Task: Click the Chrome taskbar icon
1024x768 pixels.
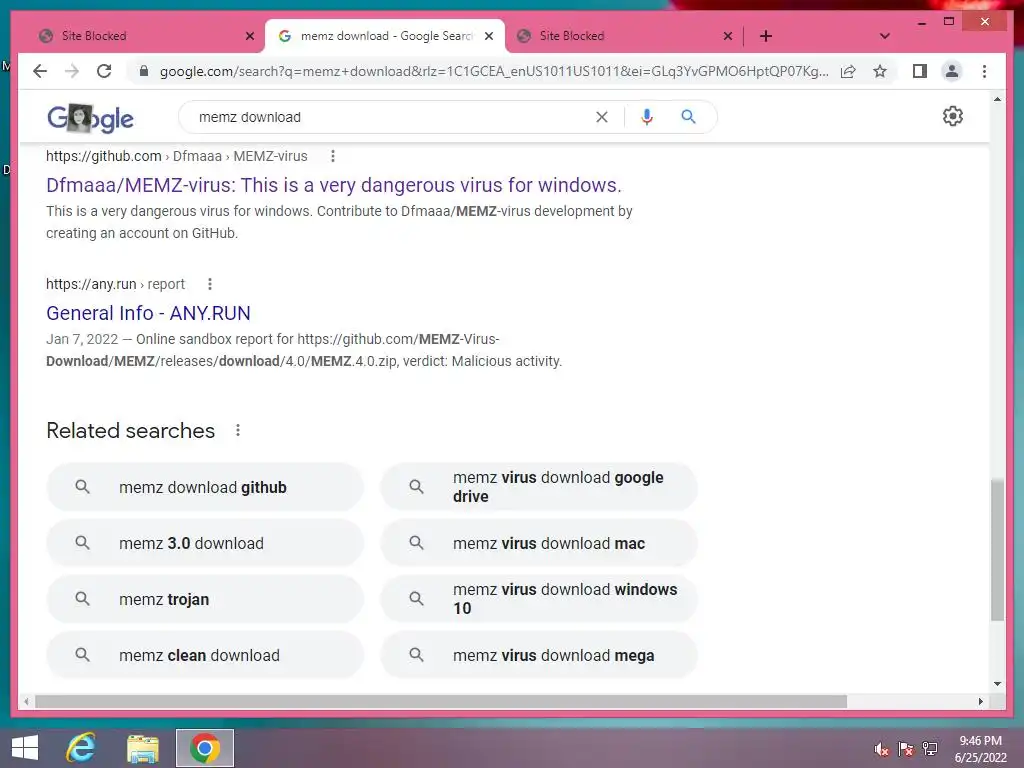Action: click(204, 748)
